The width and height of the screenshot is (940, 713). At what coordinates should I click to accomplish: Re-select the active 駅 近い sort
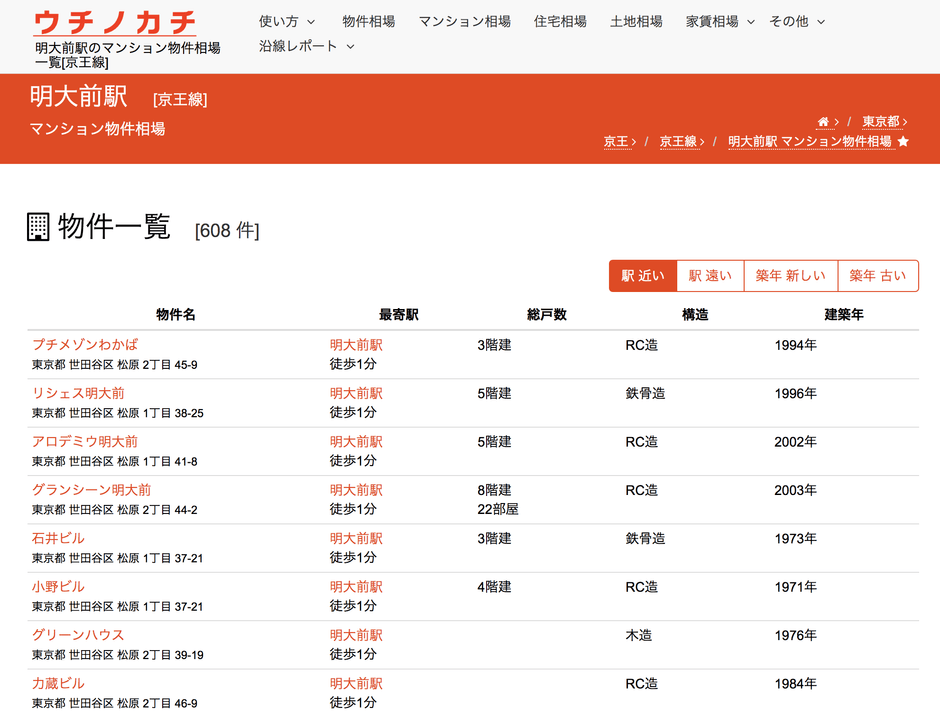[x=643, y=275]
